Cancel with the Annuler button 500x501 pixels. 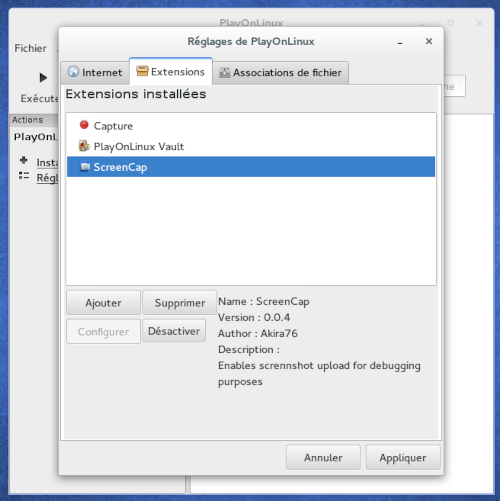[x=323, y=457]
